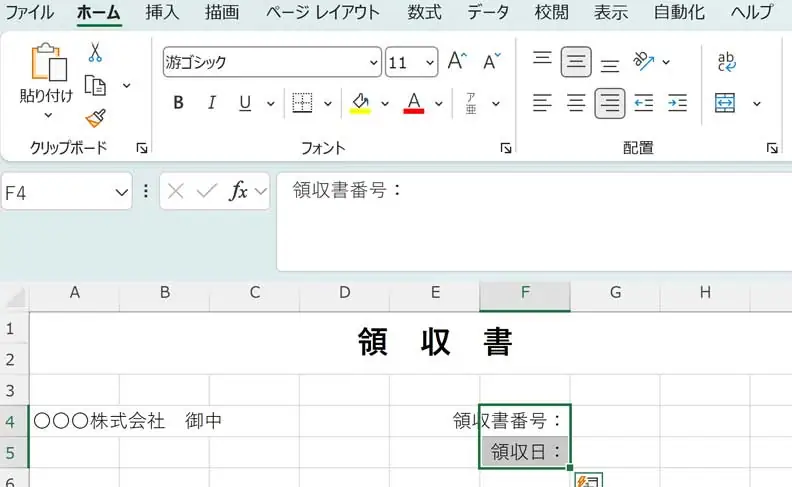Open the ヘルプ tab
The width and height of the screenshot is (792, 487).
point(752,12)
